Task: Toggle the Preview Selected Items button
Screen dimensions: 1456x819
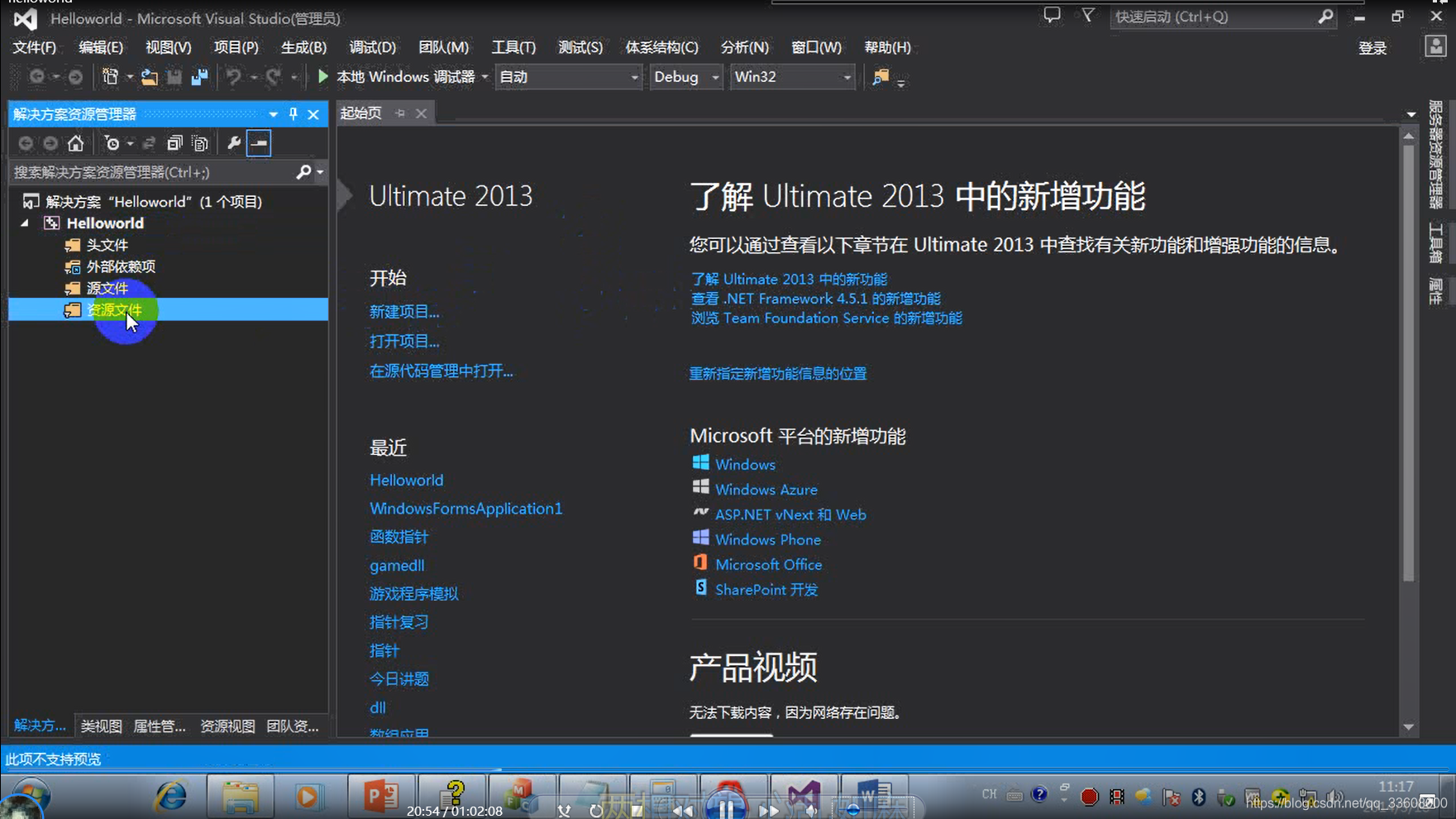Action: coord(259,143)
